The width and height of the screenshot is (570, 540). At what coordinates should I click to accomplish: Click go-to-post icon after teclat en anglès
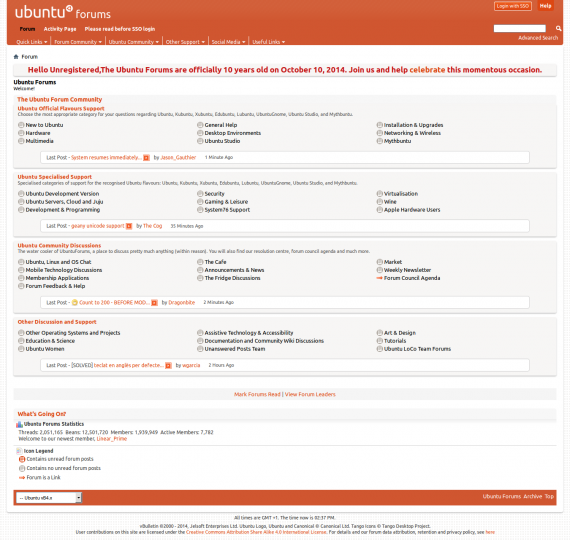(x=168, y=365)
